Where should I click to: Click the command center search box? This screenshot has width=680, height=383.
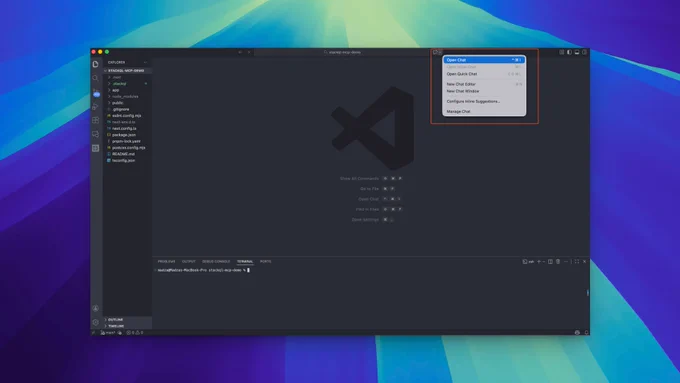coord(342,52)
